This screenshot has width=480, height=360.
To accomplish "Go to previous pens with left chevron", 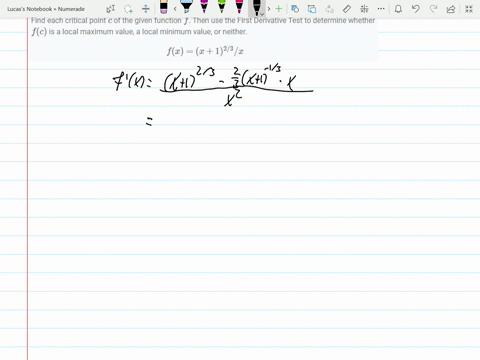I will [x=175, y=9].
